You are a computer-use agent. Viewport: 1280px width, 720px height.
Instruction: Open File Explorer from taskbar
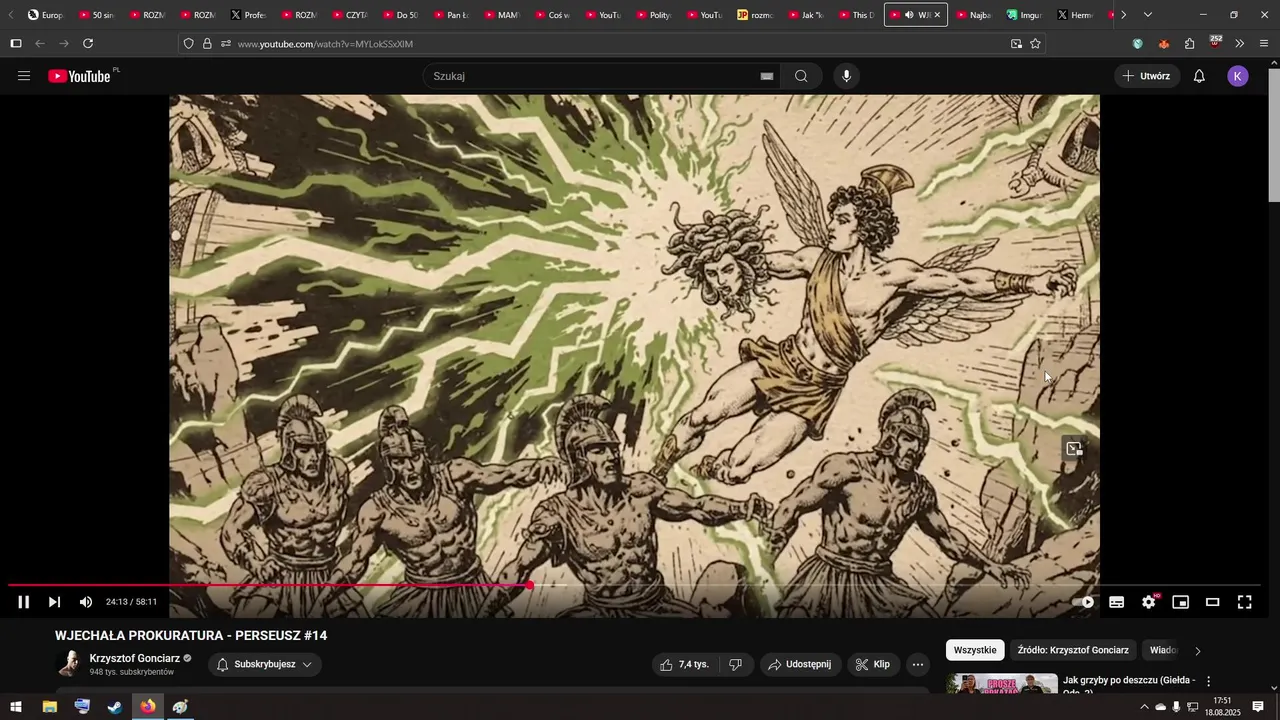[49, 707]
